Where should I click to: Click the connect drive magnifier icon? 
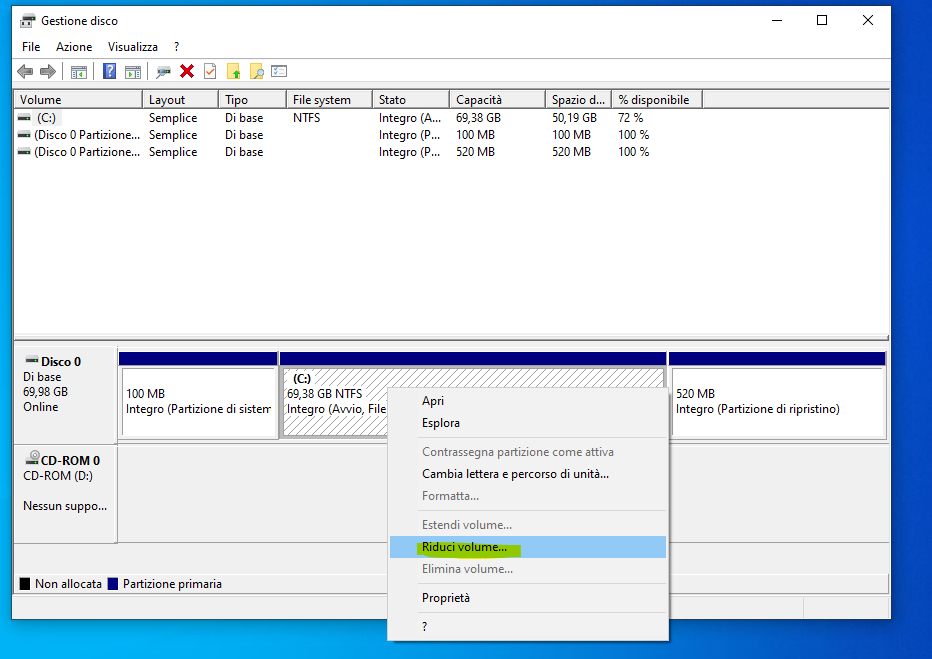(163, 72)
